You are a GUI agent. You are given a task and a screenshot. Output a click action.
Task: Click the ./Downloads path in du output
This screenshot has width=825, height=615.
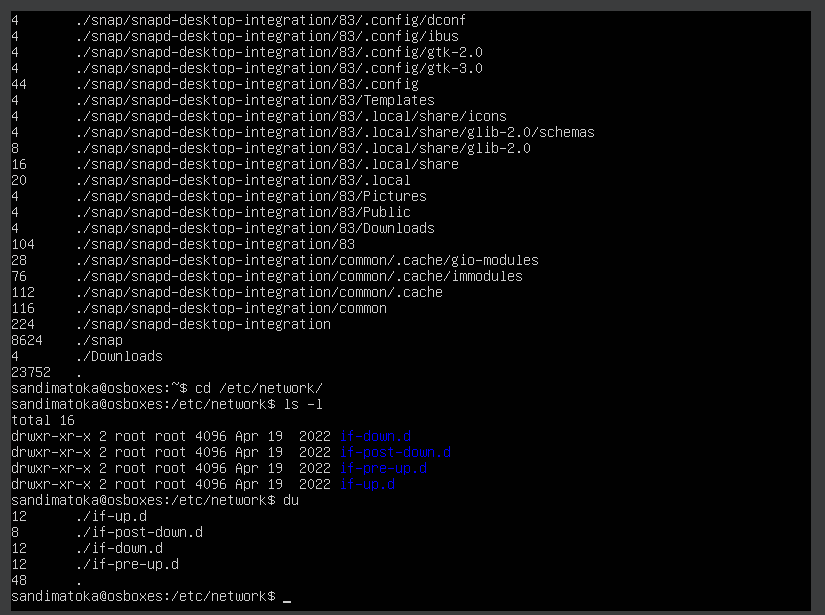[x=119, y=356]
